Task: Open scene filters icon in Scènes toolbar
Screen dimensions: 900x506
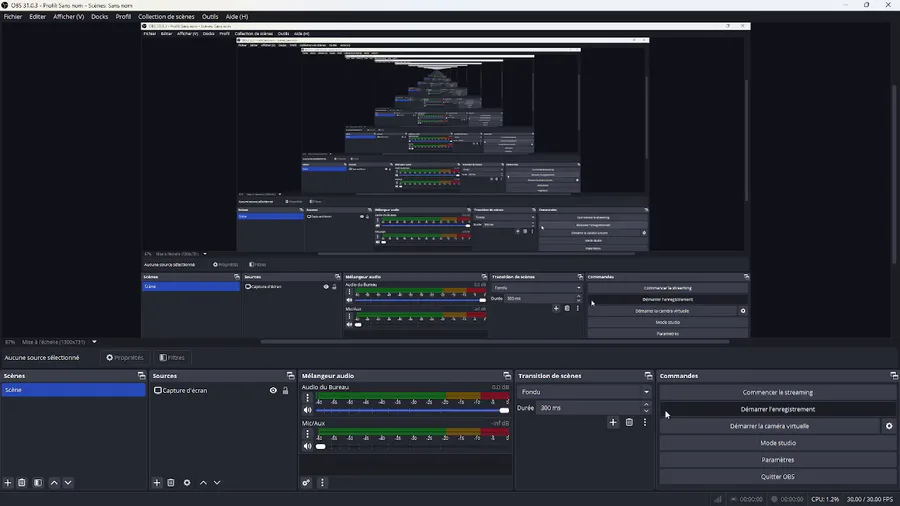Action: click(x=38, y=482)
